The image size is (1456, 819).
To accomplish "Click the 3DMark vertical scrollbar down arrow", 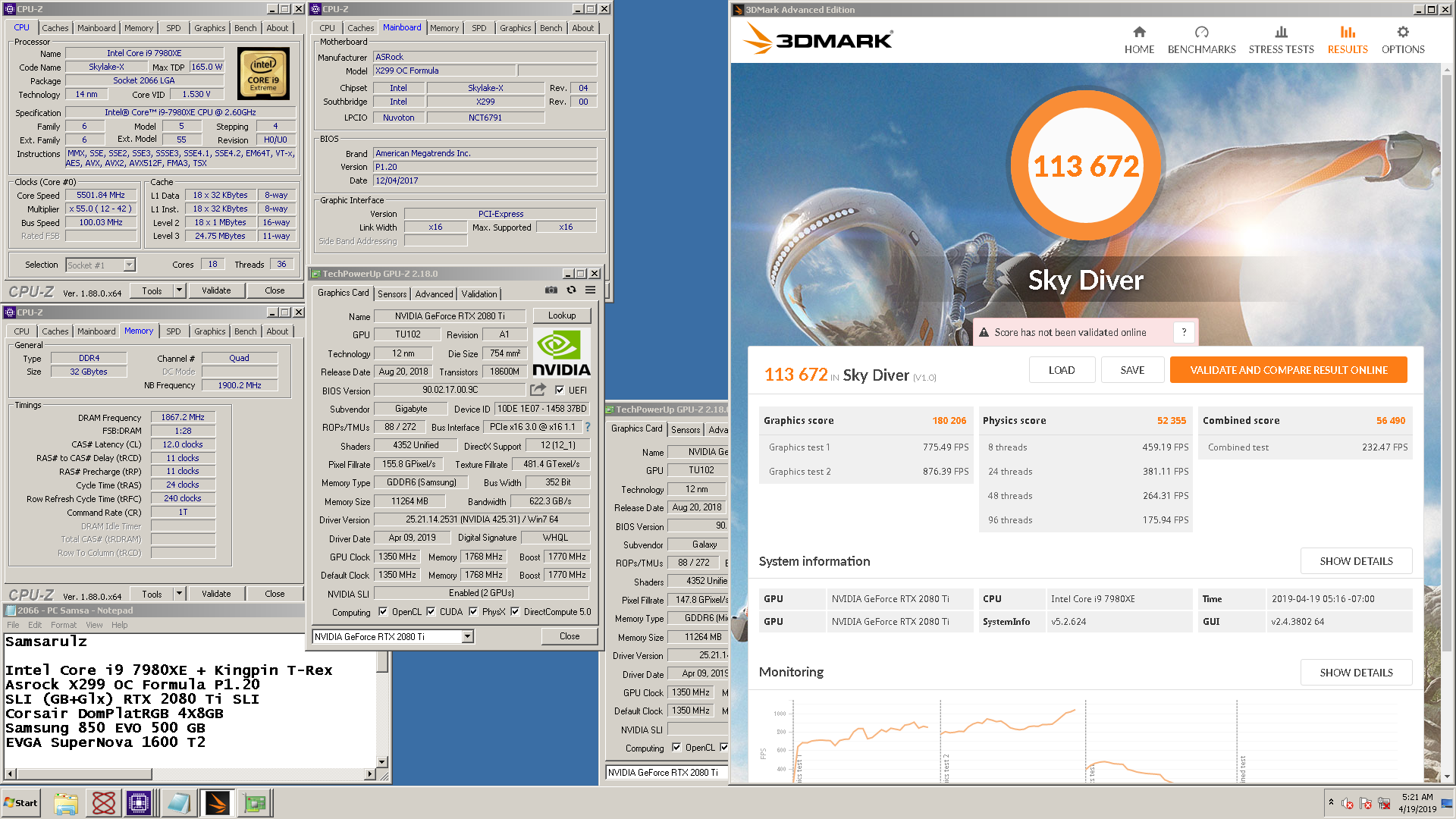I will pyautogui.click(x=1447, y=777).
